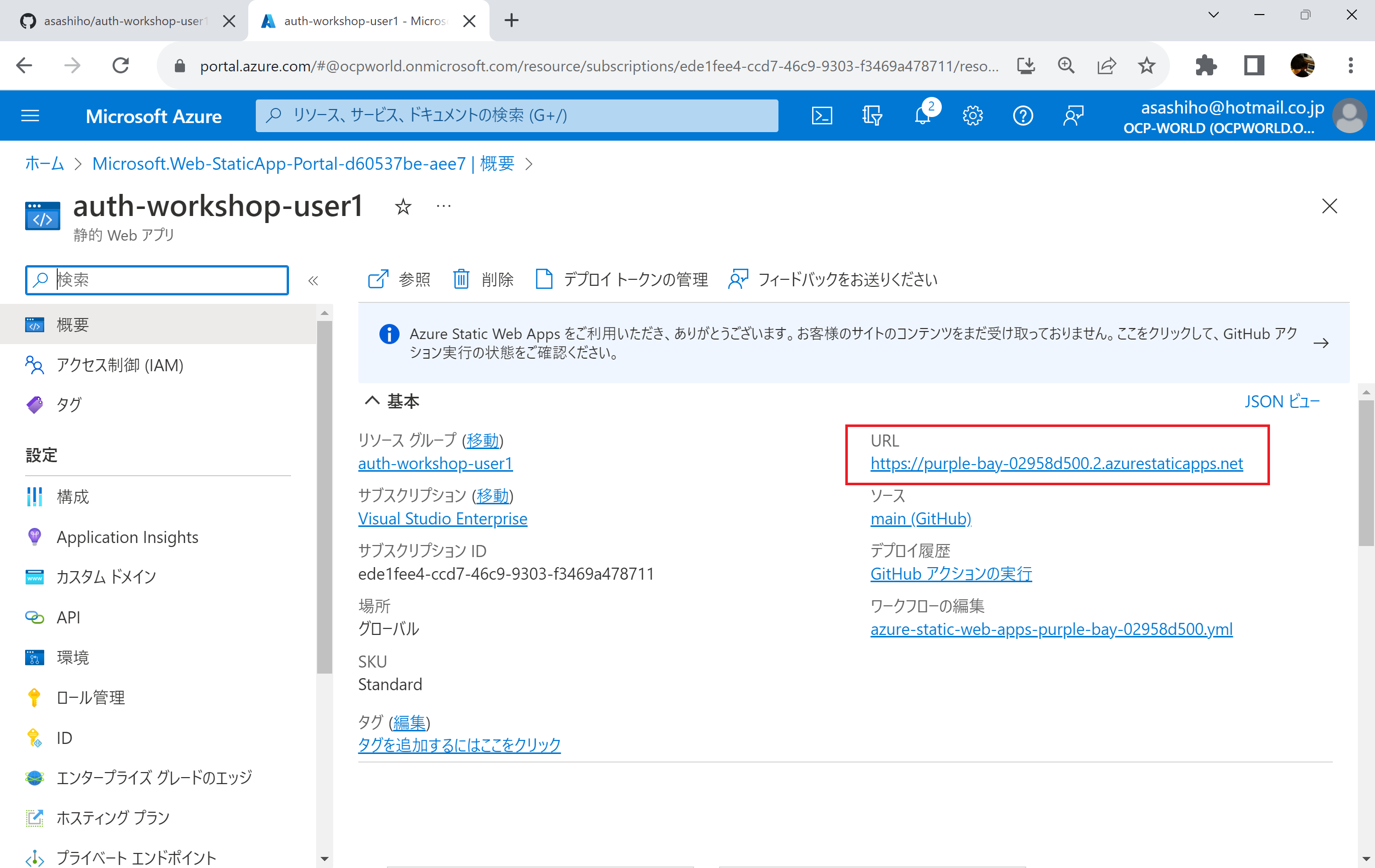Click 参照 to browse the app

coord(399,280)
